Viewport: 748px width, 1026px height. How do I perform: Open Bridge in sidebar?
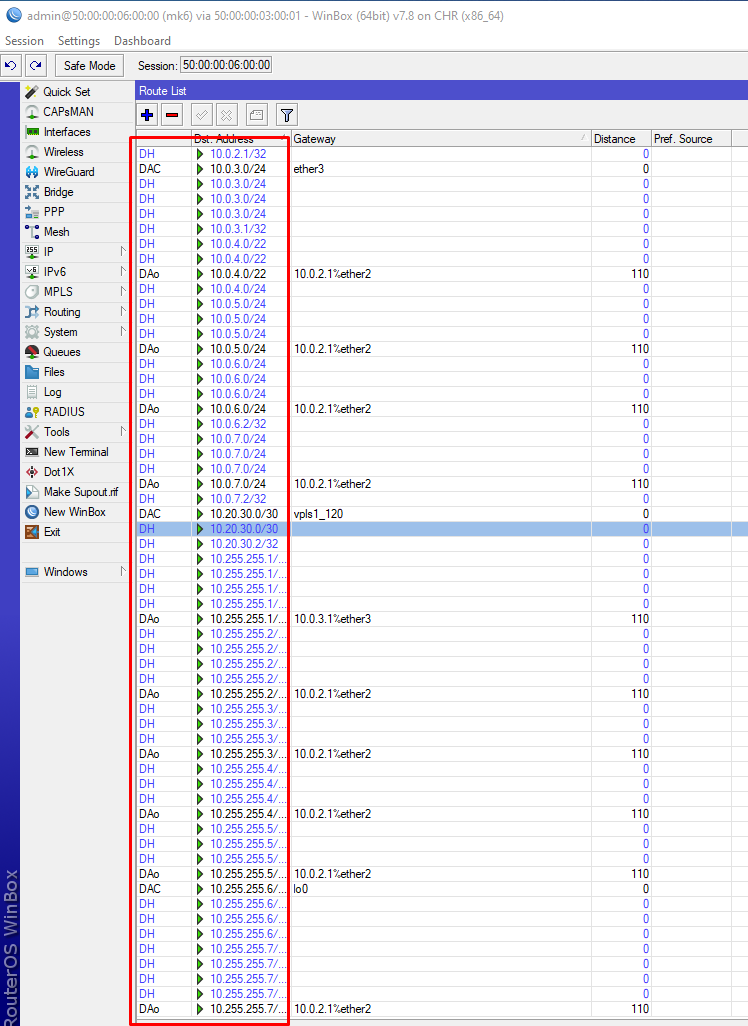coord(75,192)
